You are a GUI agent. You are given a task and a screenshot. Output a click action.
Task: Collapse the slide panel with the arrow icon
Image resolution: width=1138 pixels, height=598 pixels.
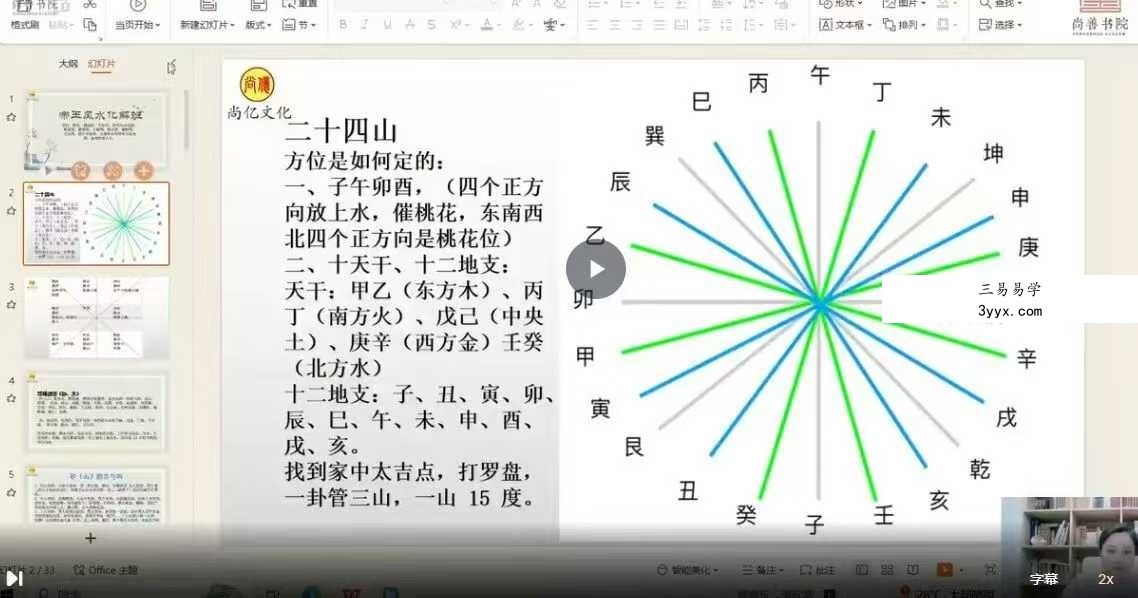[x=171, y=67]
